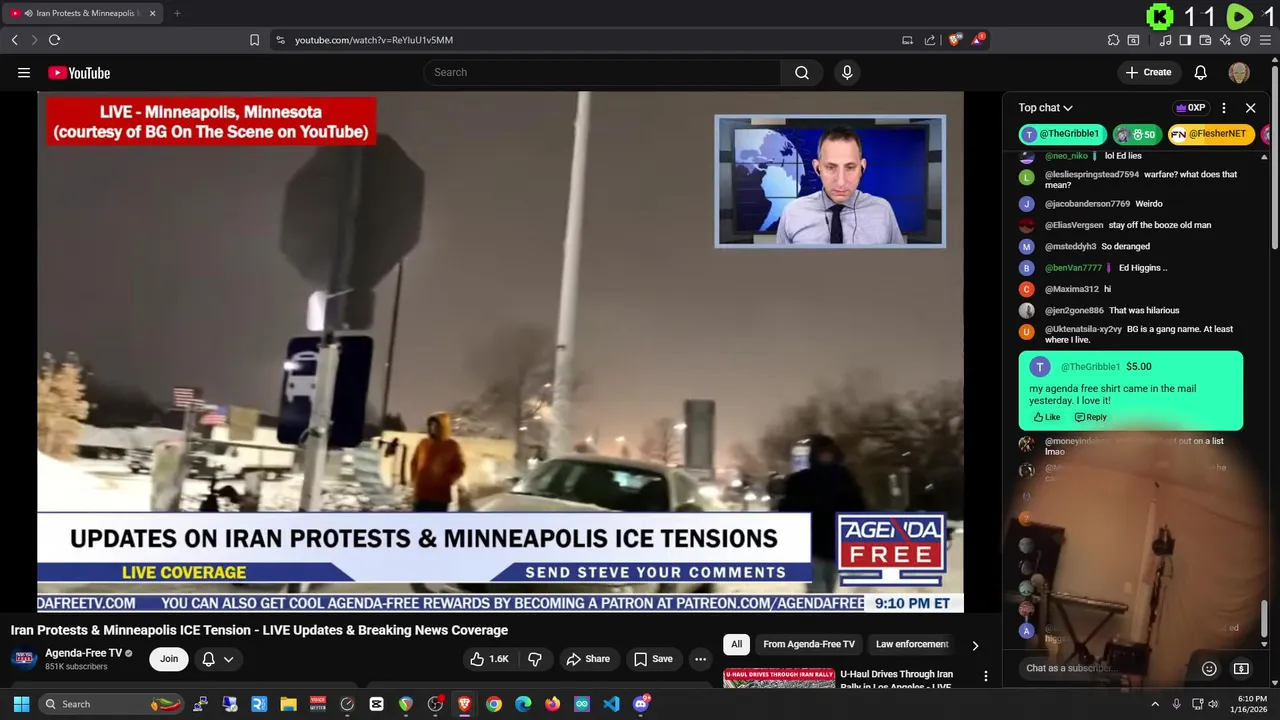The image size is (1280, 720).
Task: Click the Agenda-Free TV channel avatar
Action: point(24,659)
